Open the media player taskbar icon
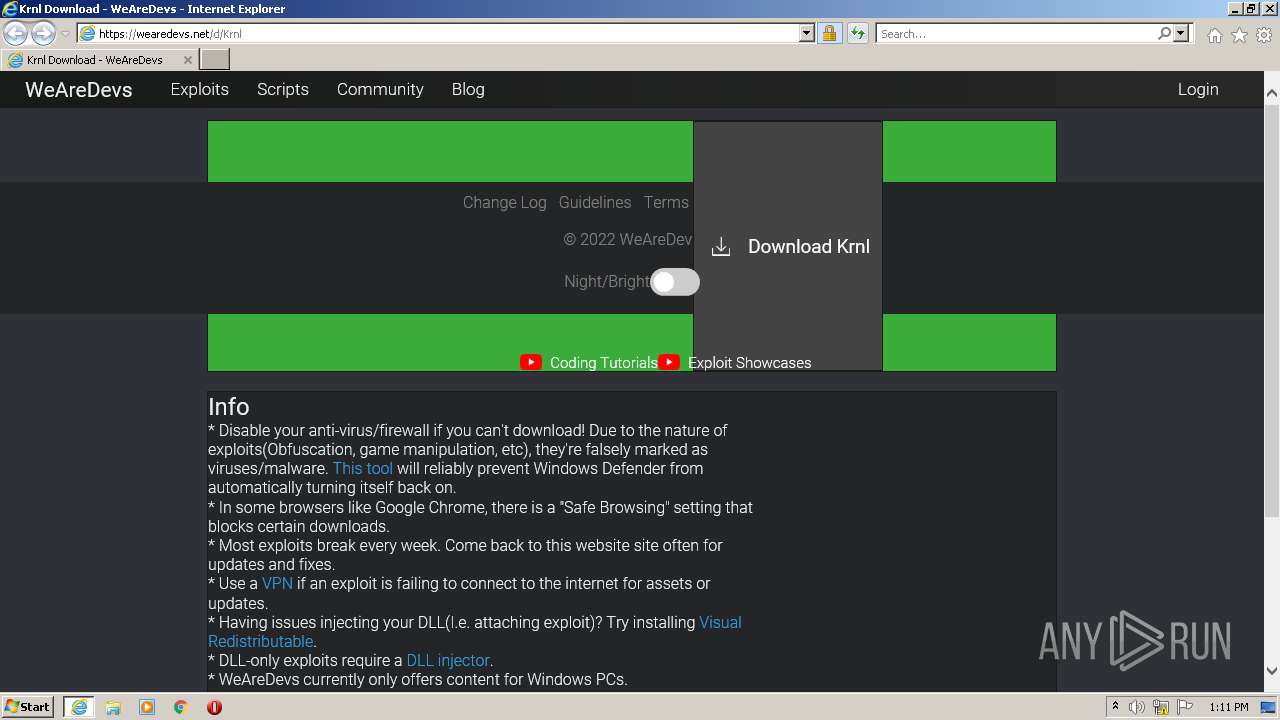This screenshot has width=1280, height=720. click(x=147, y=707)
